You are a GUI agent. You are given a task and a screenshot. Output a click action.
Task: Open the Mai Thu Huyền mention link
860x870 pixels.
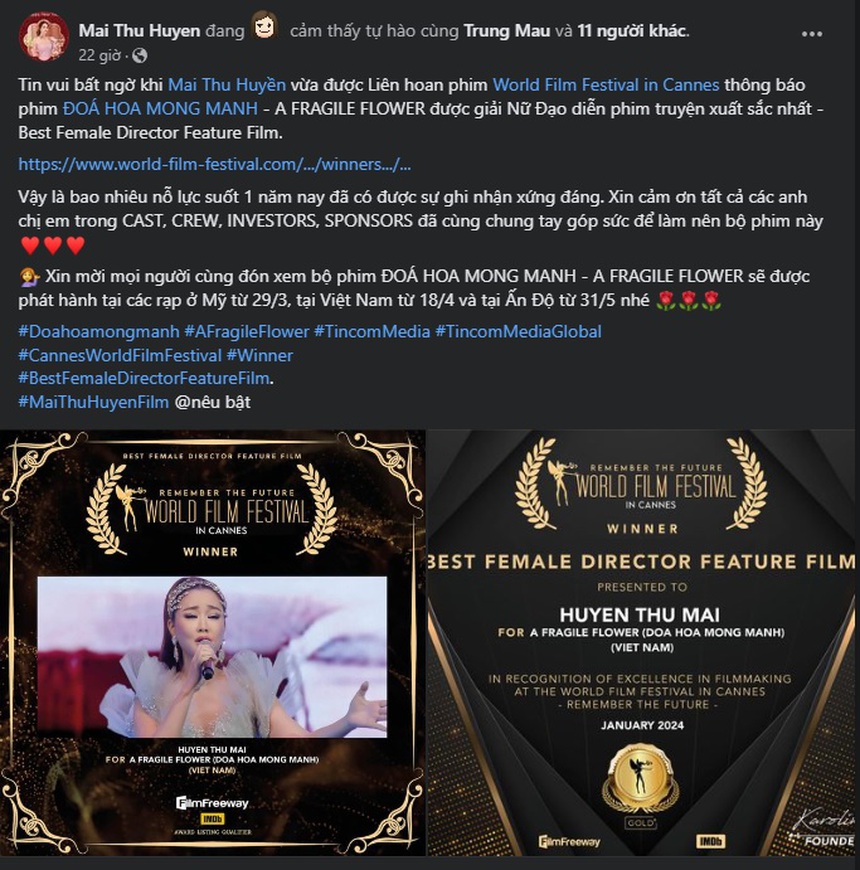[x=227, y=85]
